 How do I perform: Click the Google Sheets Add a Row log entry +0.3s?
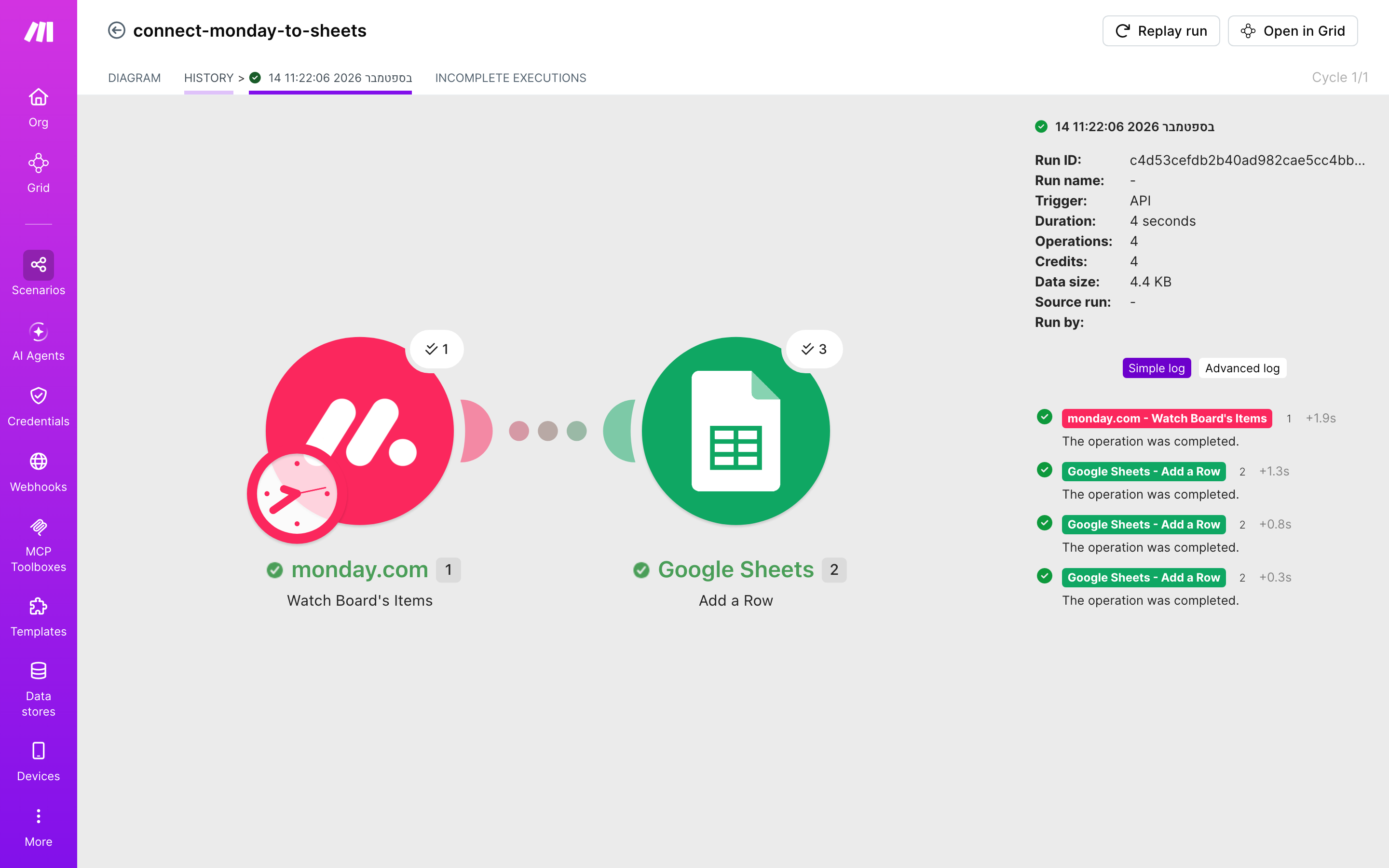tap(1144, 578)
